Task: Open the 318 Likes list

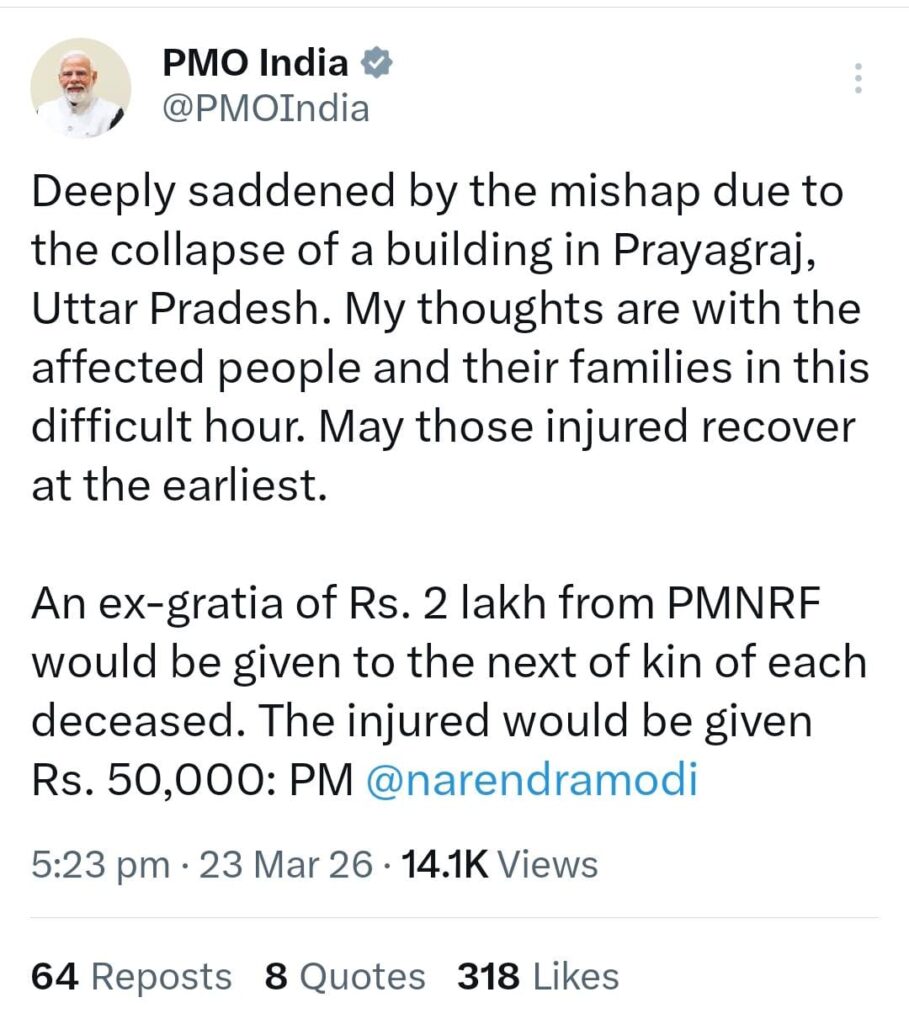Action: pos(538,975)
